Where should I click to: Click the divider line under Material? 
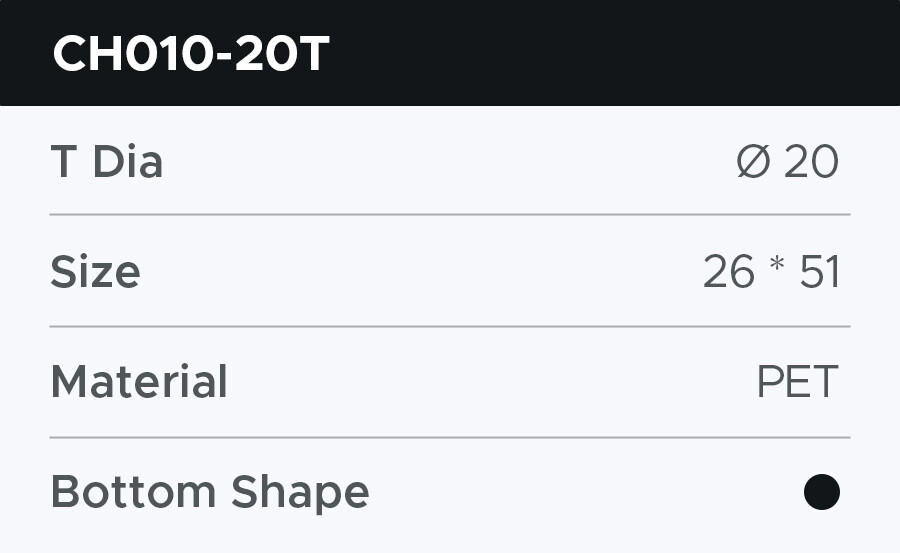pos(450,437)
